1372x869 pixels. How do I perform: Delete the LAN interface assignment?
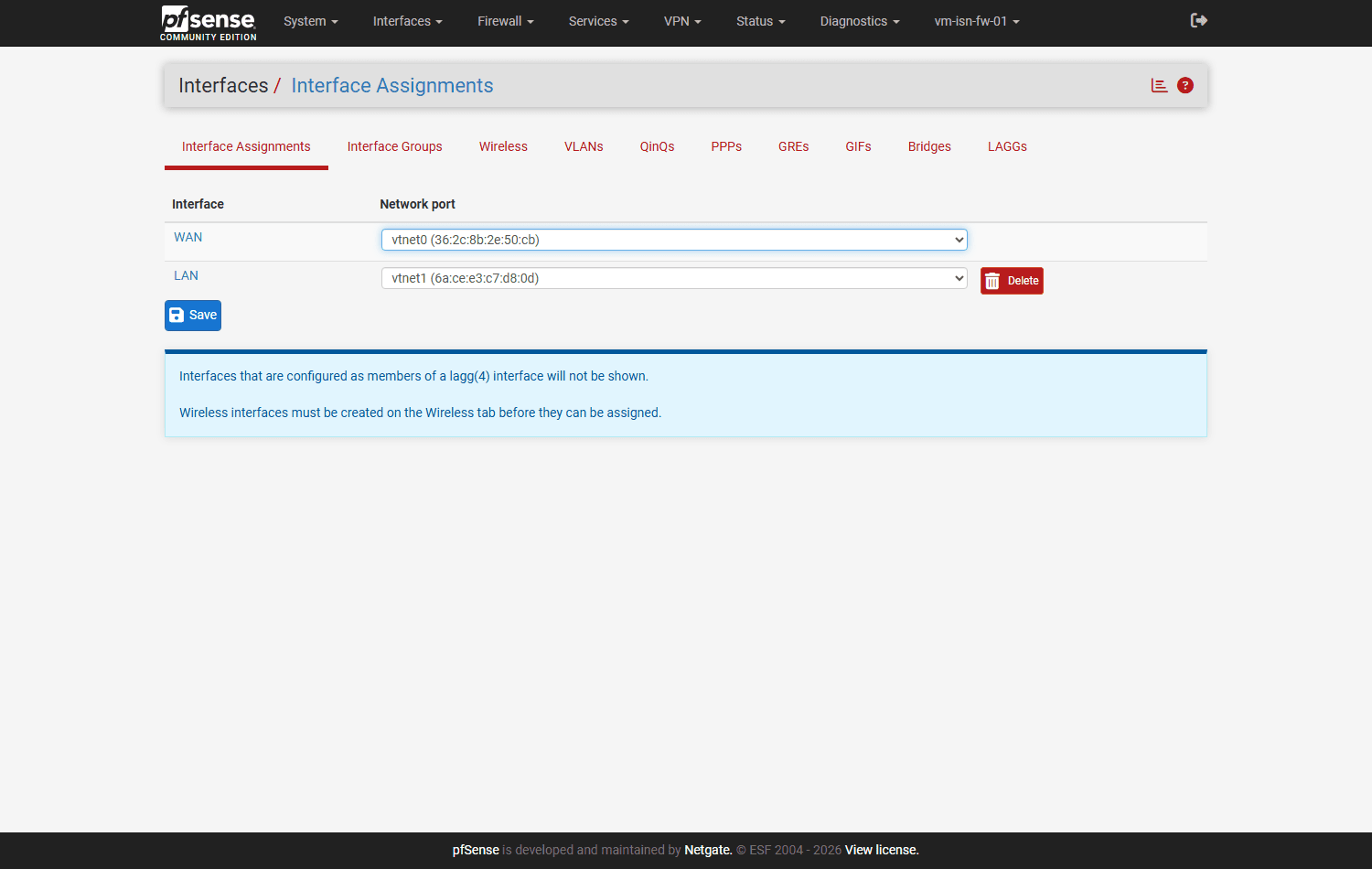(x=1012, y=281)
